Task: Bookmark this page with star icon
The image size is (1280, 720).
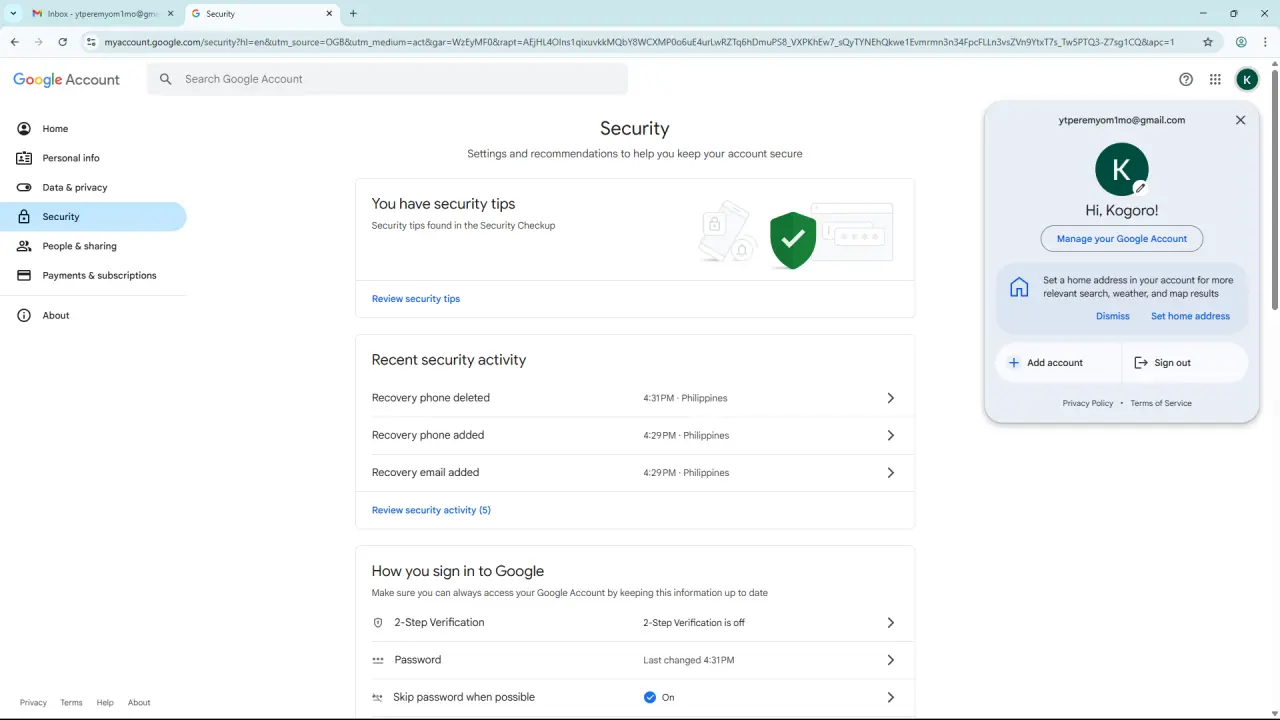Action: click(x=1208, y=42)
